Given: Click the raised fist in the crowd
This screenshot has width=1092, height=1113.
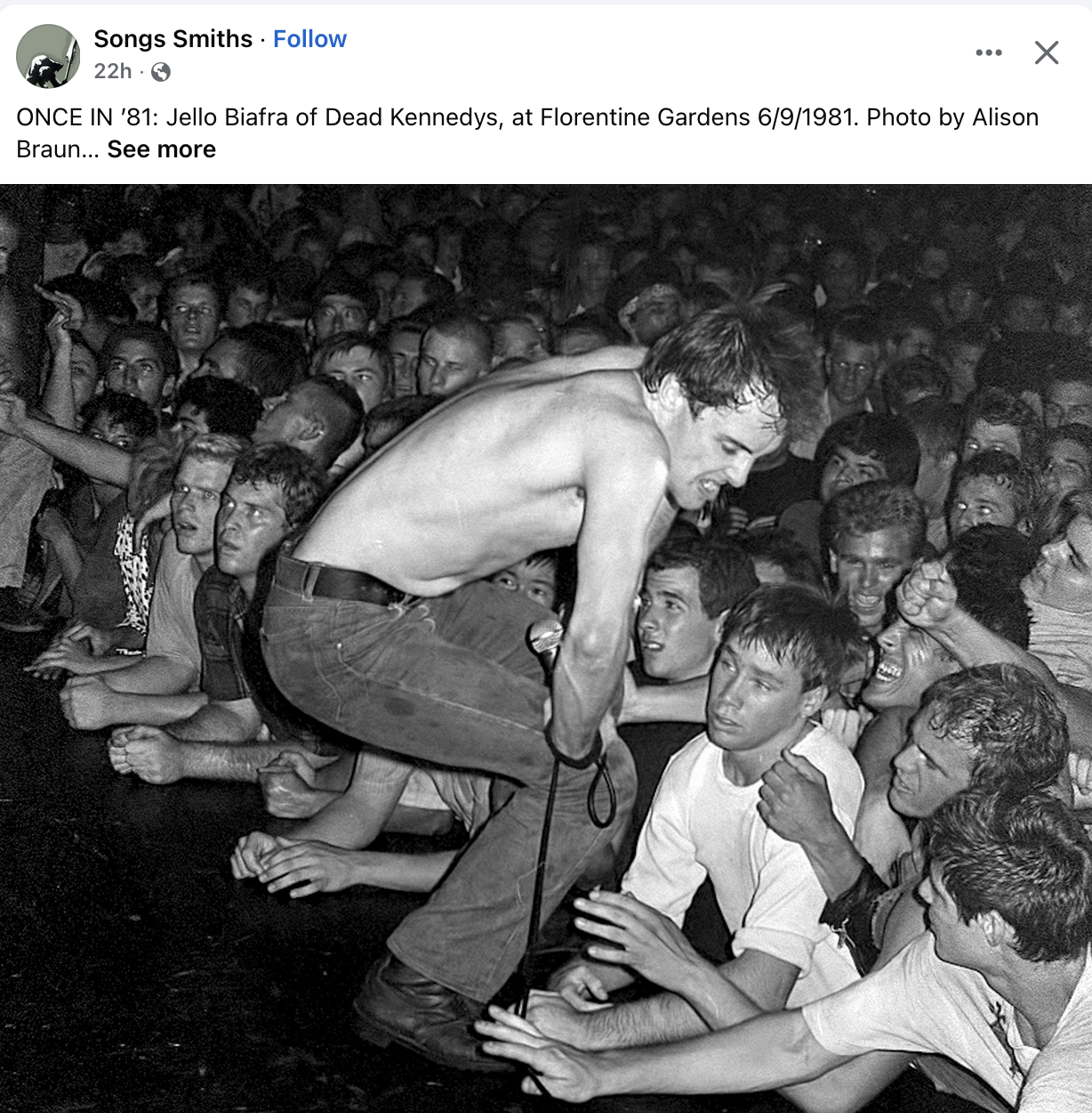Looking at the screenshot, I should pos(925,593).
